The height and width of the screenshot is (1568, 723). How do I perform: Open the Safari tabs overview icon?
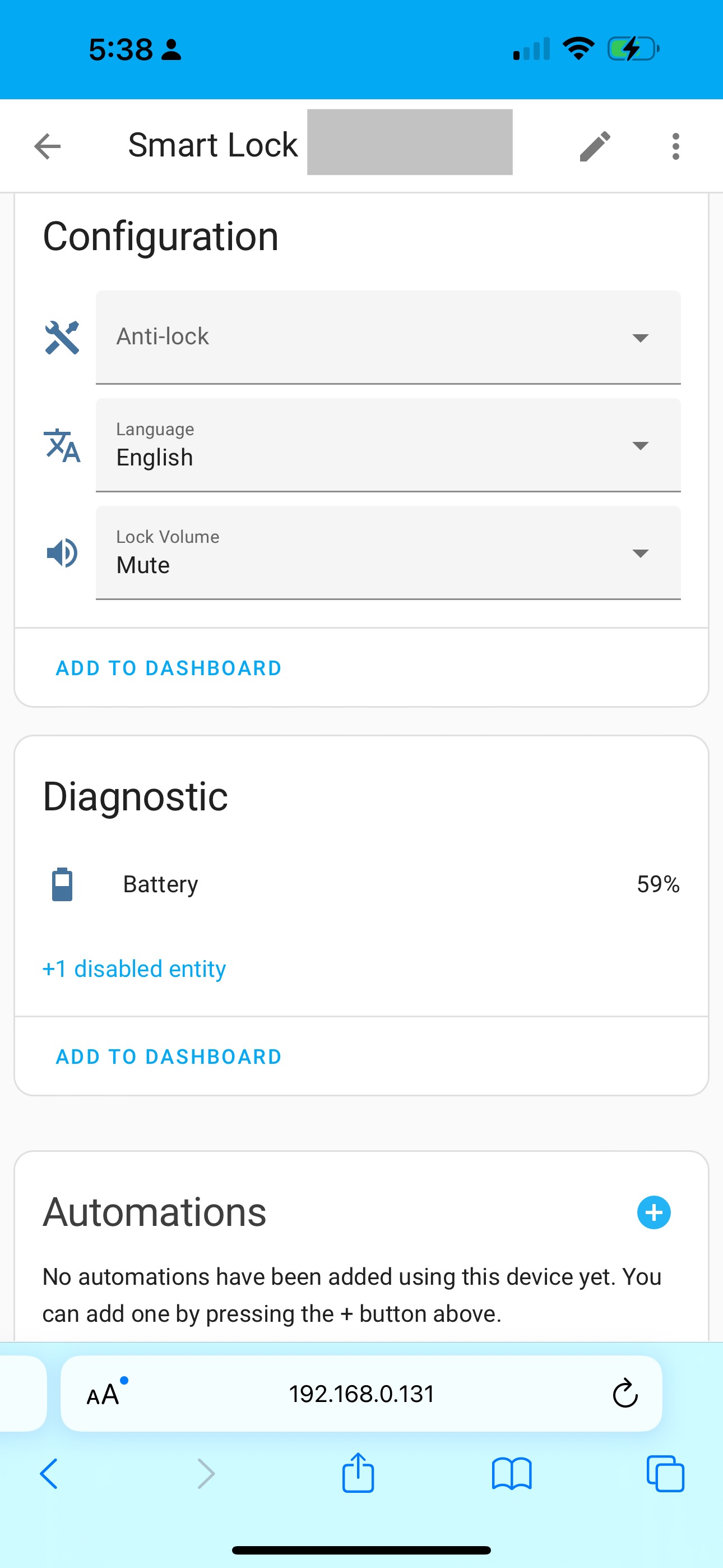665,1474
